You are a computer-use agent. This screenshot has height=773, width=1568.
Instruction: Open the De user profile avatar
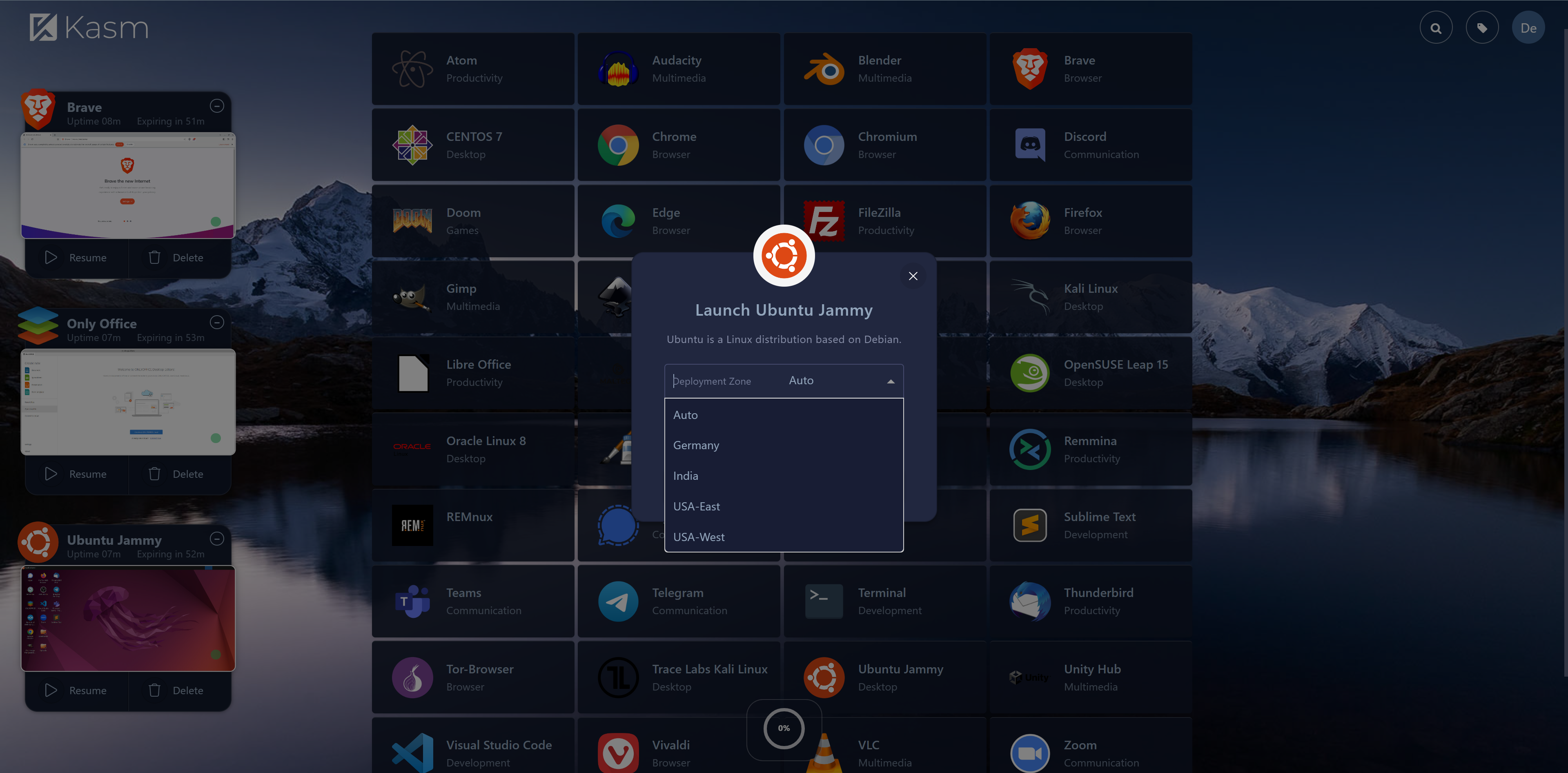coord(1528,28)
